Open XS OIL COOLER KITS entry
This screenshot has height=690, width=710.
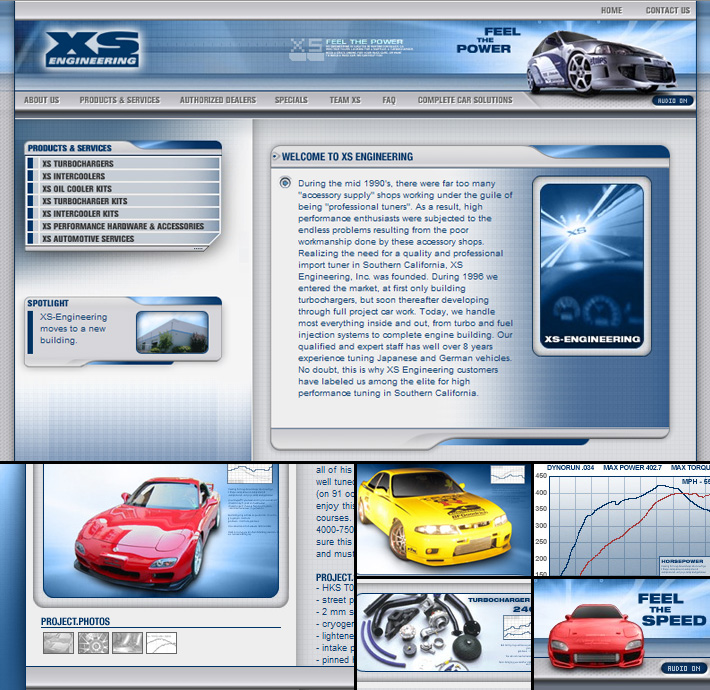click(123, 189)
